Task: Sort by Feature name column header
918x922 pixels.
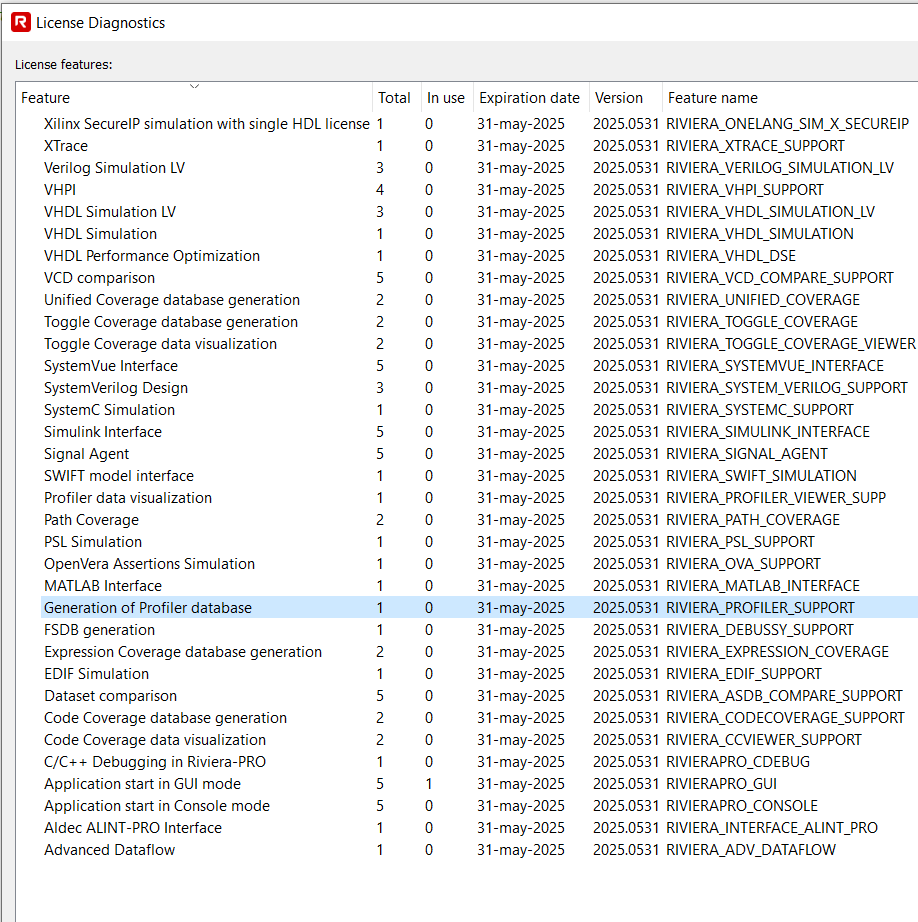Action: coord(712,98)
